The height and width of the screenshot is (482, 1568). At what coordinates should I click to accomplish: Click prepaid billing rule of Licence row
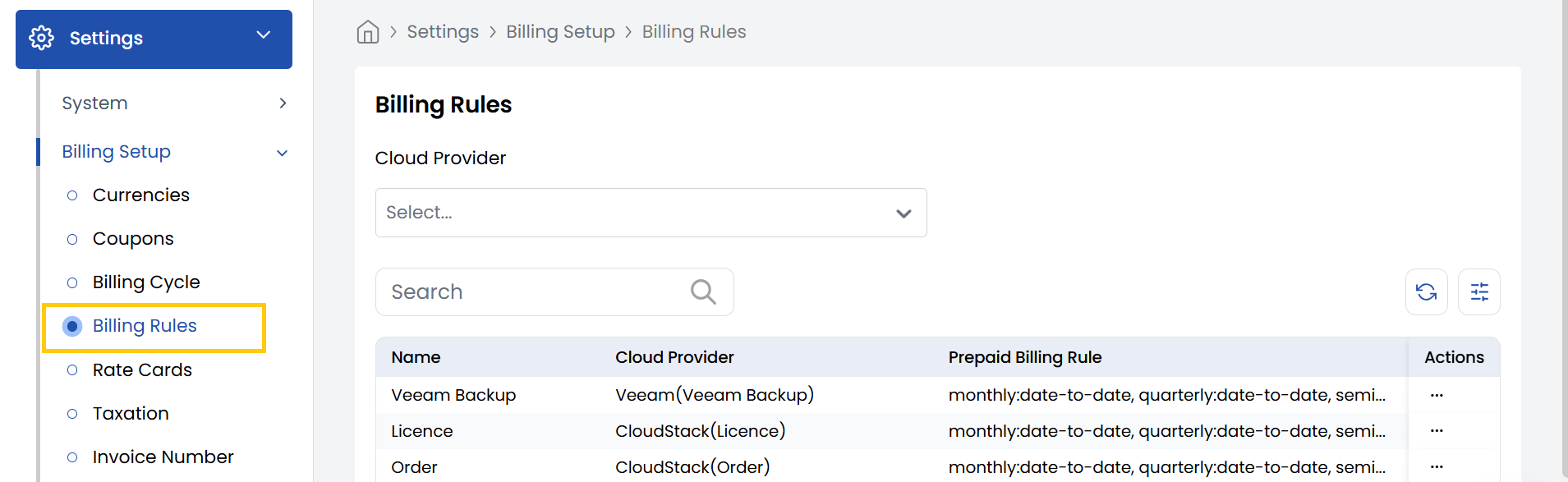pyautogui.click(x=1166, y=431)
